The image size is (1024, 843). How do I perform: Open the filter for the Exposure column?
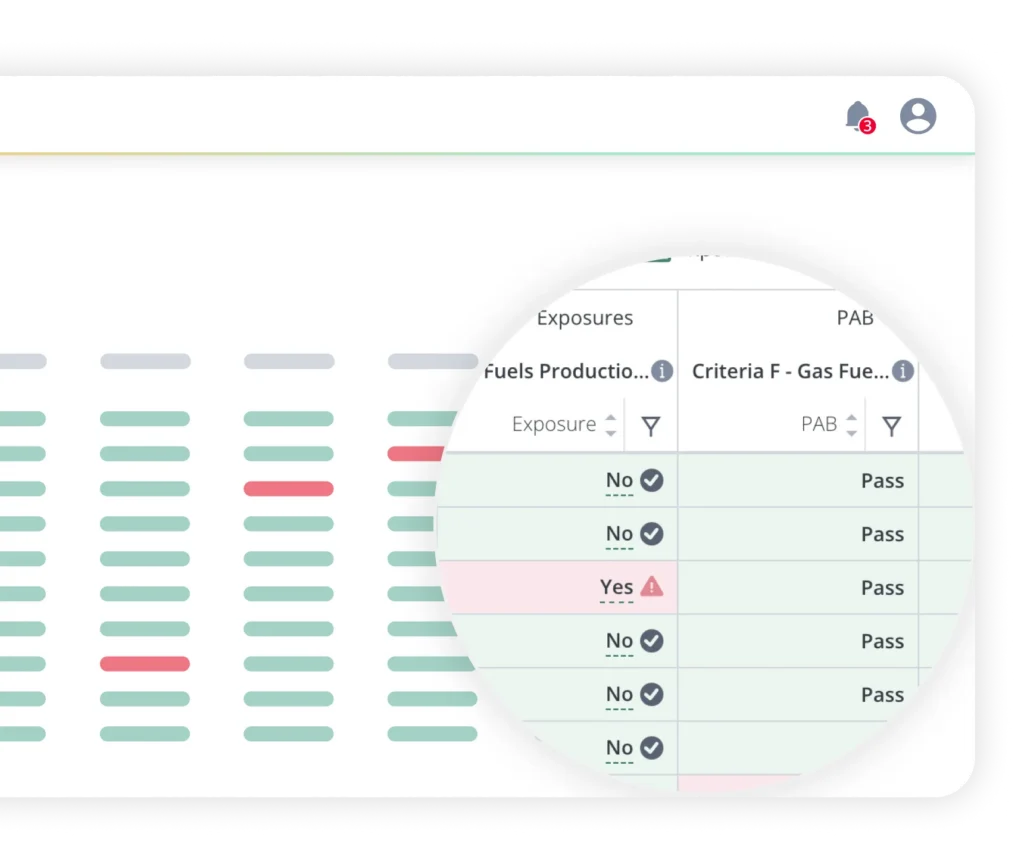650,426
